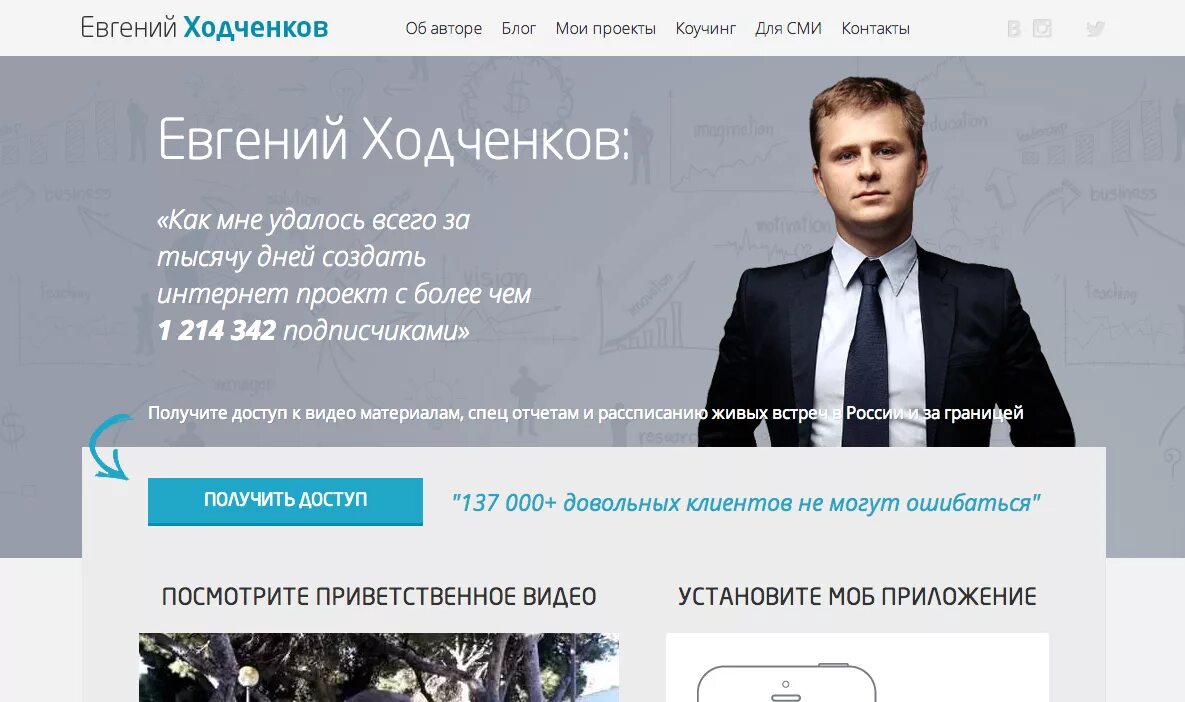Open the Instagram icon in header

tap(1042, 29)
